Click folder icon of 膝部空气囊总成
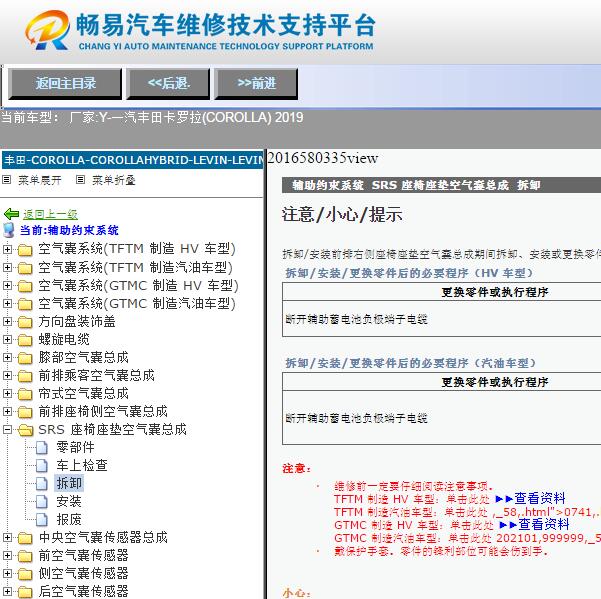This screenshot has width=601, height=599. [x=25, y=358]
